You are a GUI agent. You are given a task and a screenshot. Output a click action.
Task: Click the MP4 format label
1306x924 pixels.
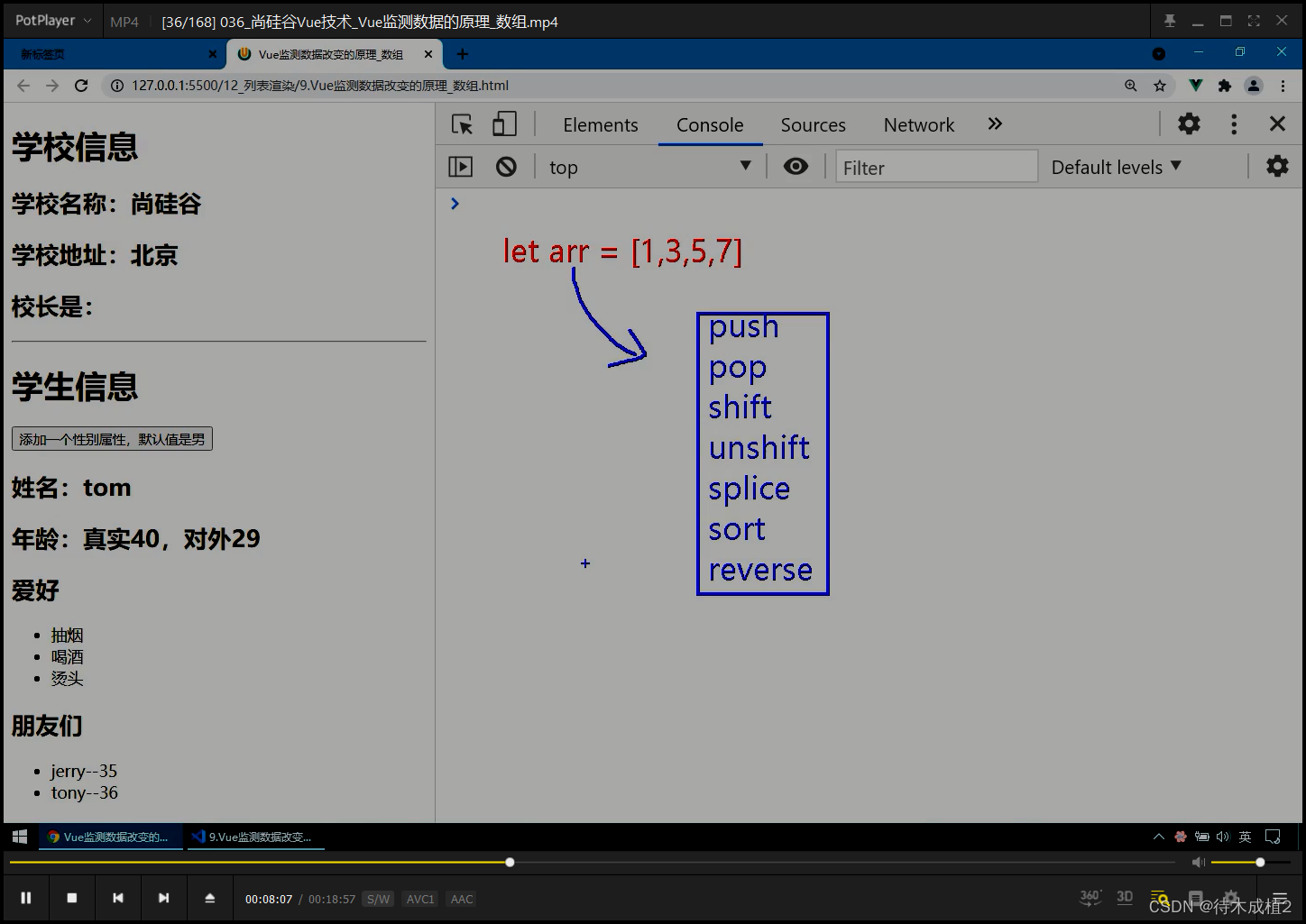tap(124, 22)
